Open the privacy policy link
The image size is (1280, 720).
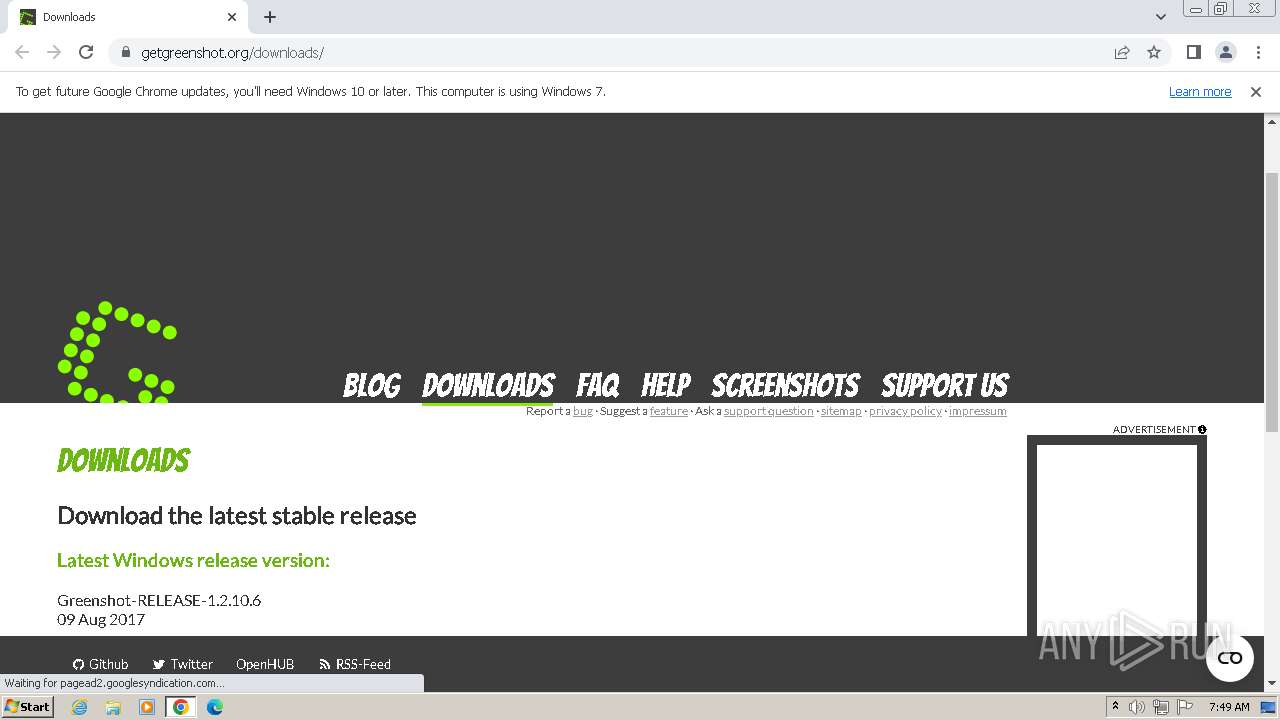pyautogui.click(x=905, y=411)
